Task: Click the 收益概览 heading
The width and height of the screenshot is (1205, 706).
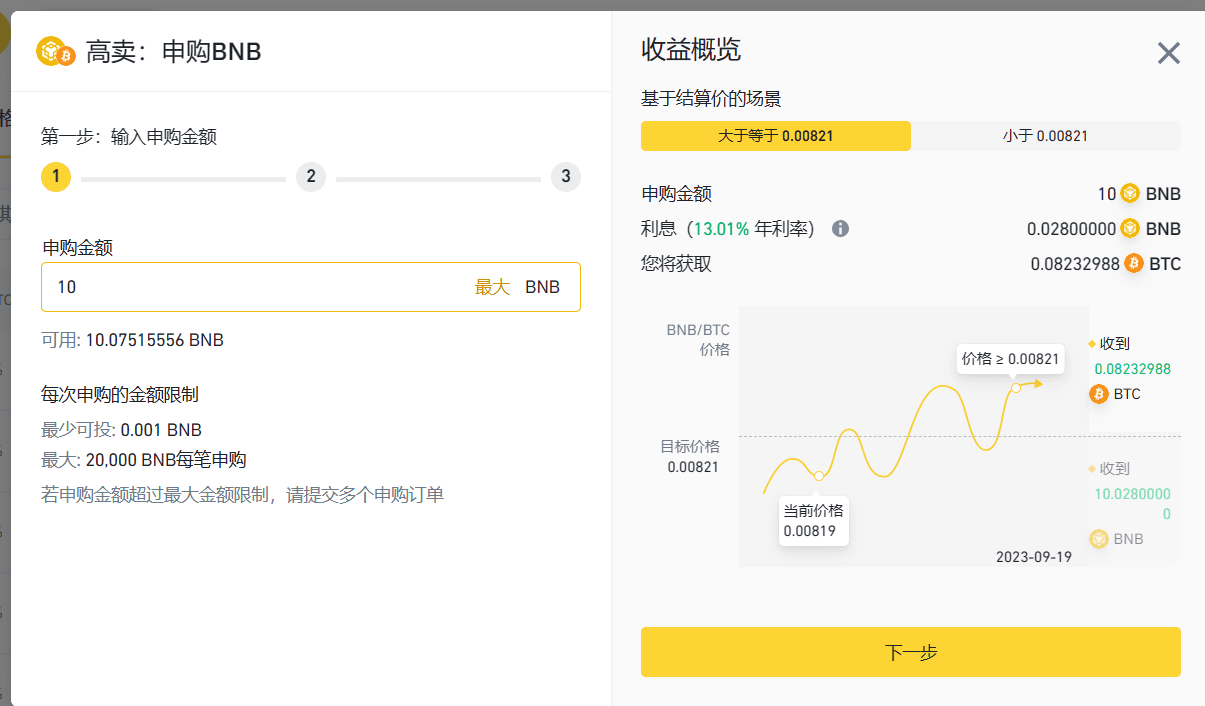Action: click(x=691, y=49)
